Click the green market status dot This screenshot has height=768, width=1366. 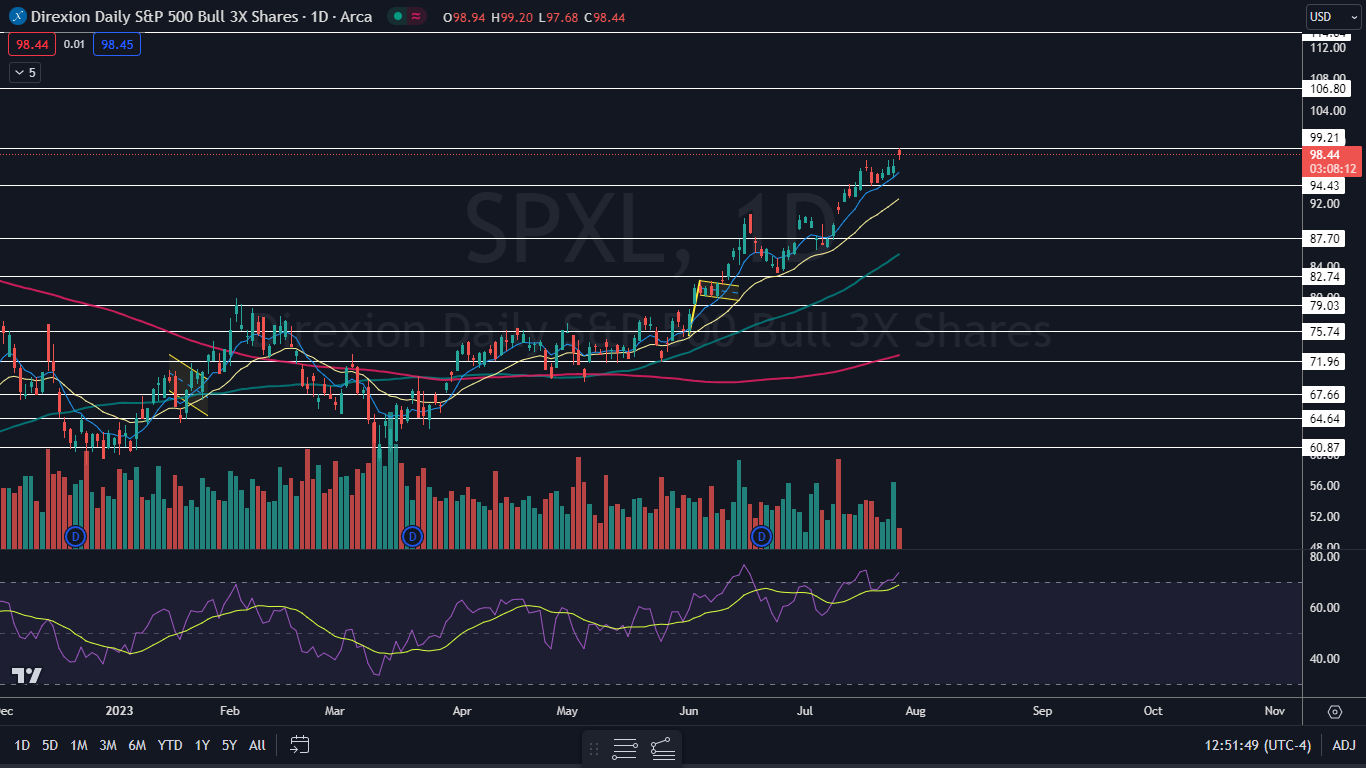(x=398, y=17)
